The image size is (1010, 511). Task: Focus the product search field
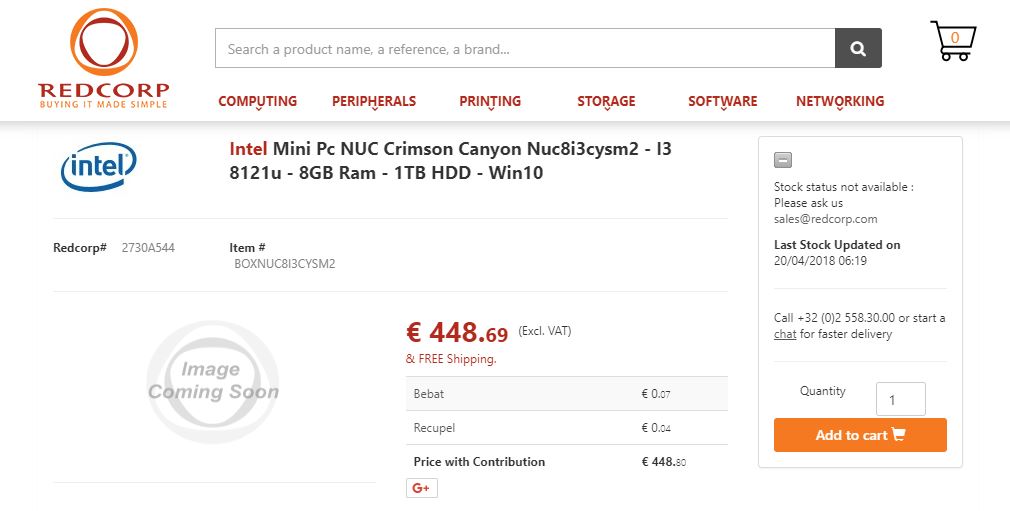[525, 48]
